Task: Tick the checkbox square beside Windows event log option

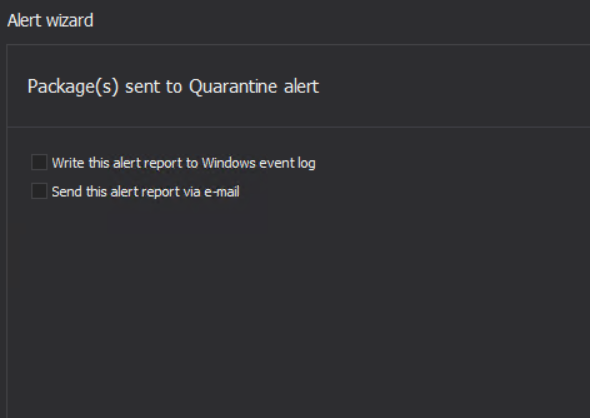Action: coord(39,163)
